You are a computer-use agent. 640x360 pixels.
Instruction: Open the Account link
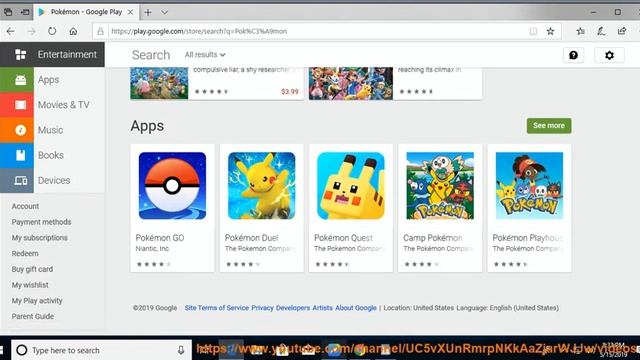pos(25,207)
